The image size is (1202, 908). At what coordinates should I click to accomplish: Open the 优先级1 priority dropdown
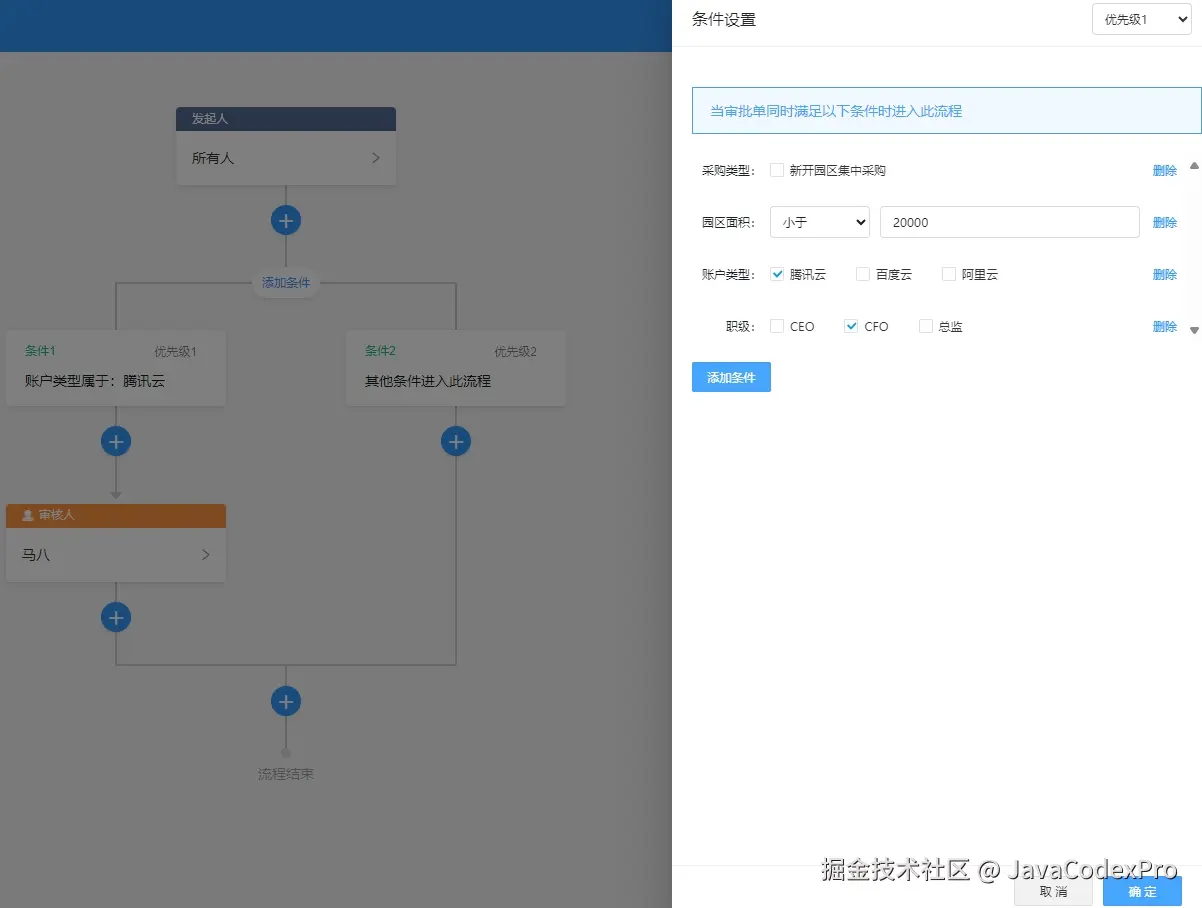[x=1142, y=19]
